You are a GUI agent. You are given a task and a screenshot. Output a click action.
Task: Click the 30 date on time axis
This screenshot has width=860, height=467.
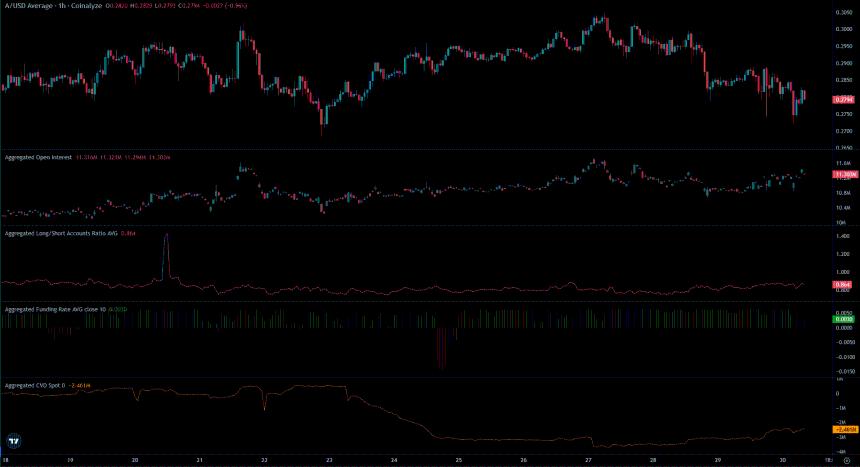point(782,460)
